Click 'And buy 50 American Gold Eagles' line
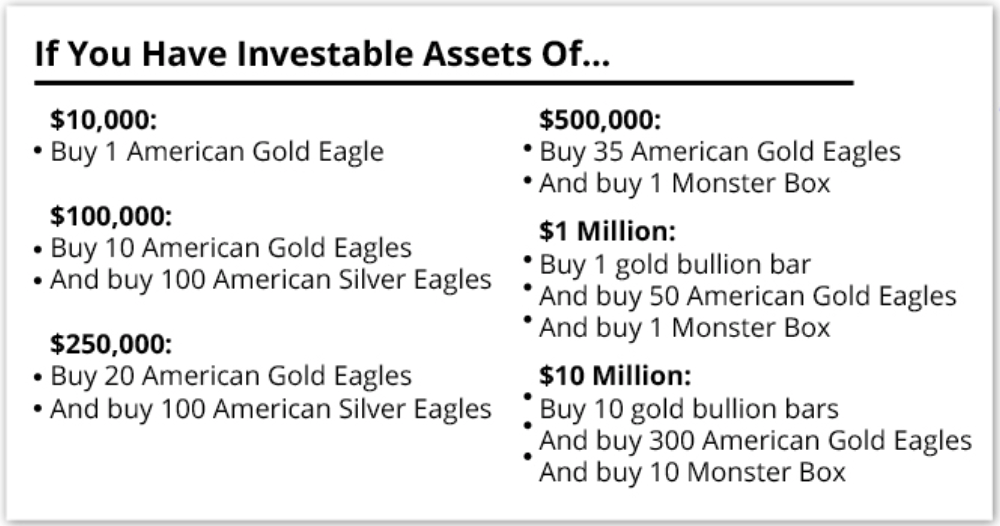Screen dimensions: 1000x526 pos(748,296)
